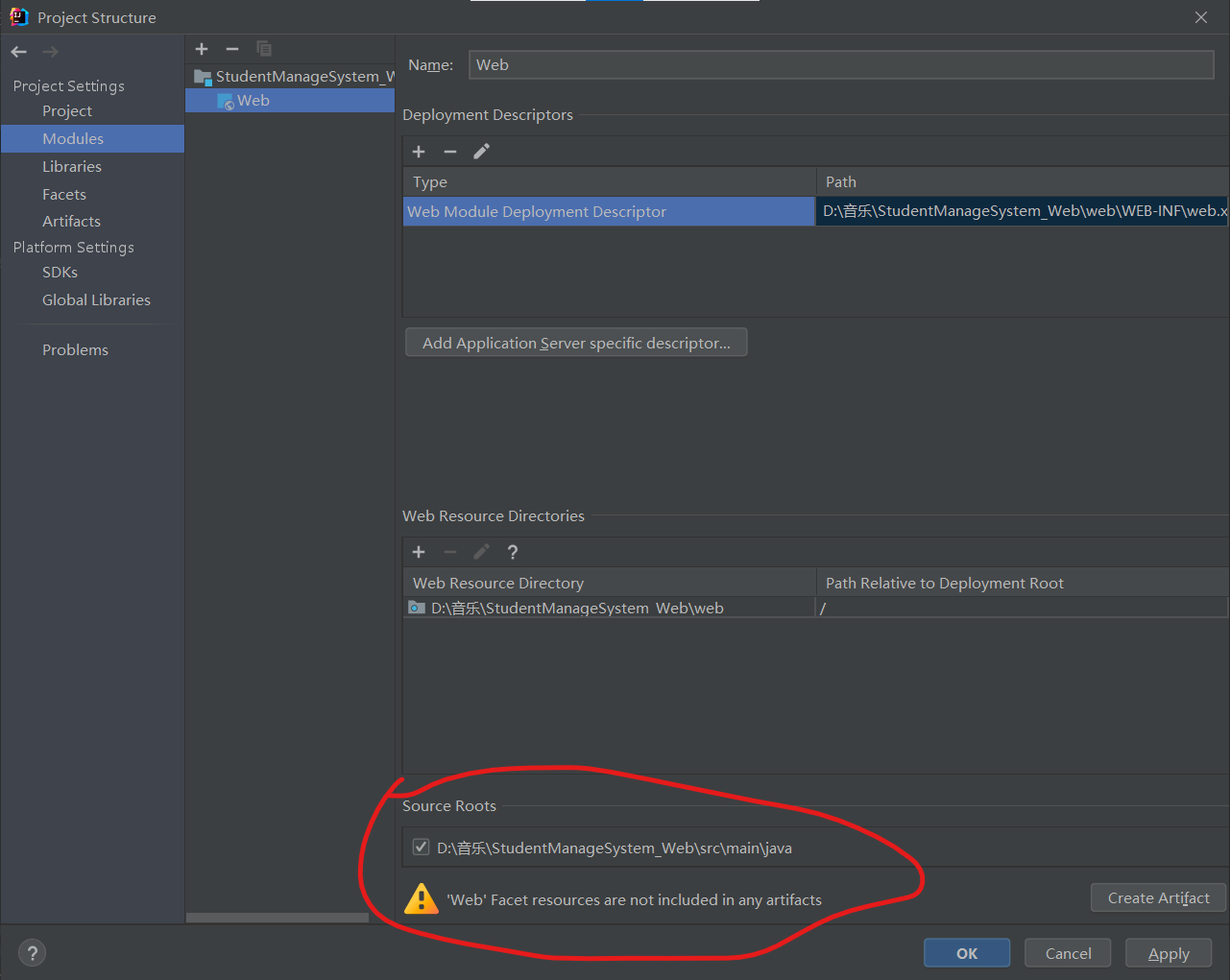Click the Web Resource Directory column header
The width and height of the screenshot is (1230, 980).
(609, 583)
